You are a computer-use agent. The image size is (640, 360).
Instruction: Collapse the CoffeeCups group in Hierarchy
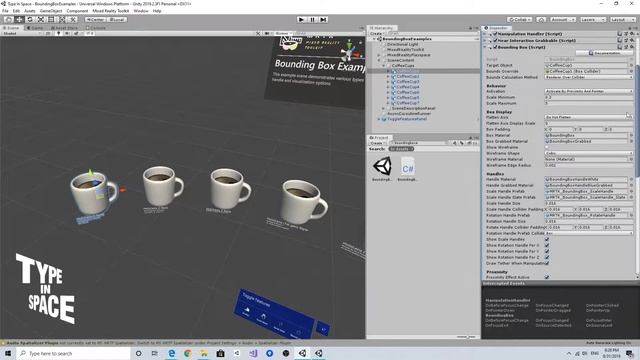pos(384,65)
